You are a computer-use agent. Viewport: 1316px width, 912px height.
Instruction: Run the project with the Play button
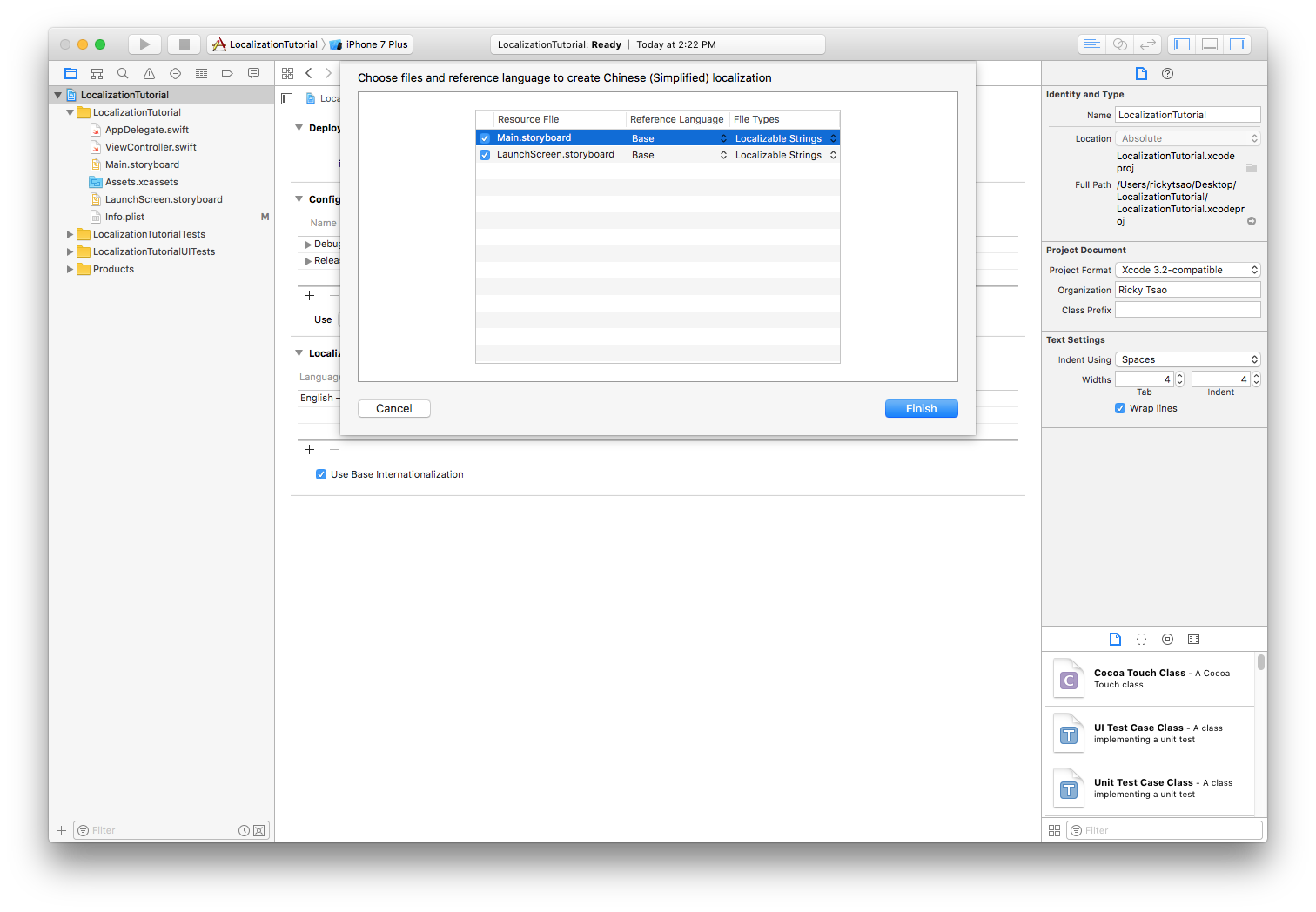(144, 44)
